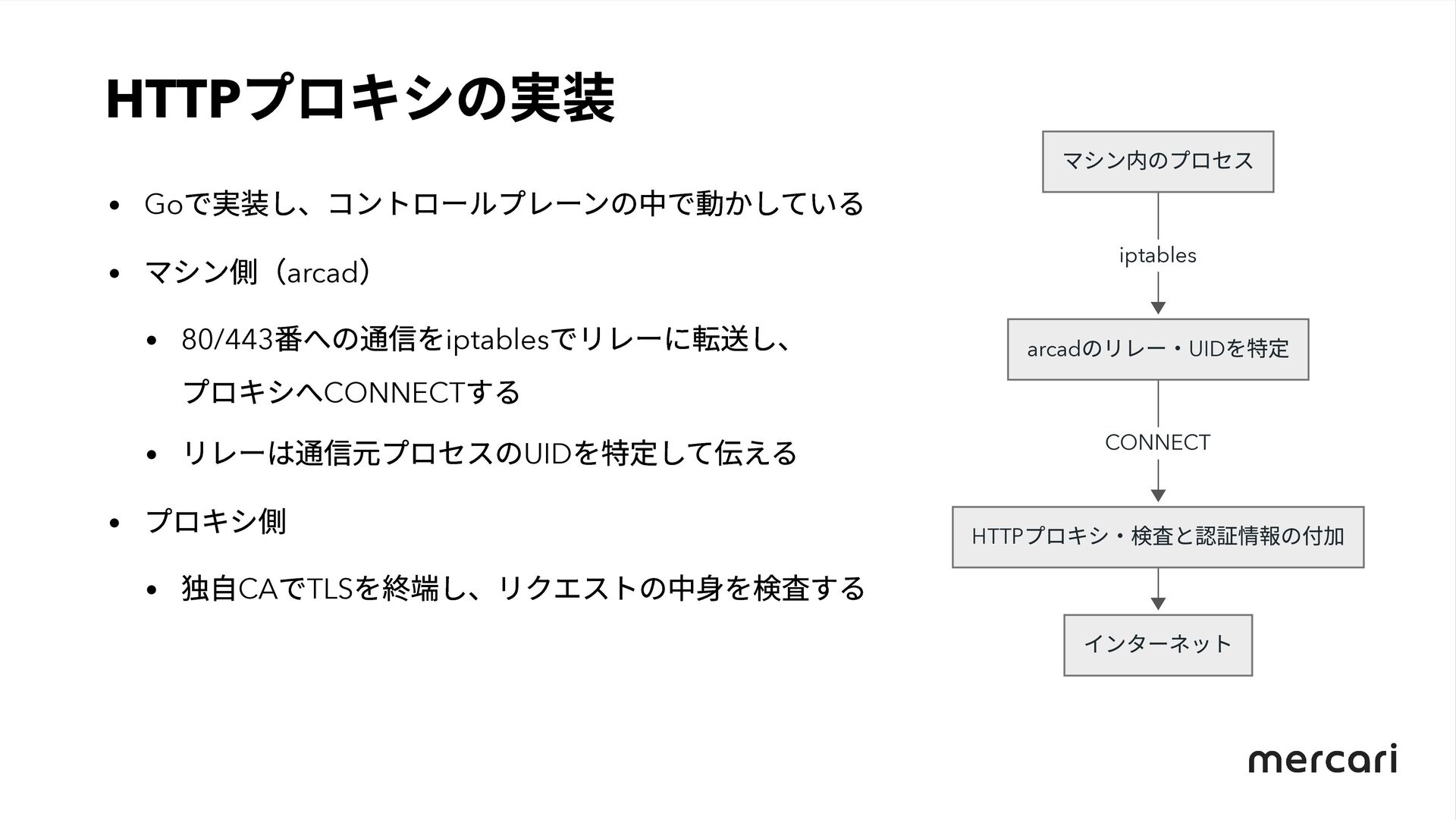Select the リレーは通信元プロセスのUID bullet
The height and width of the screenshot is (820, 1456).
point(490,453)
